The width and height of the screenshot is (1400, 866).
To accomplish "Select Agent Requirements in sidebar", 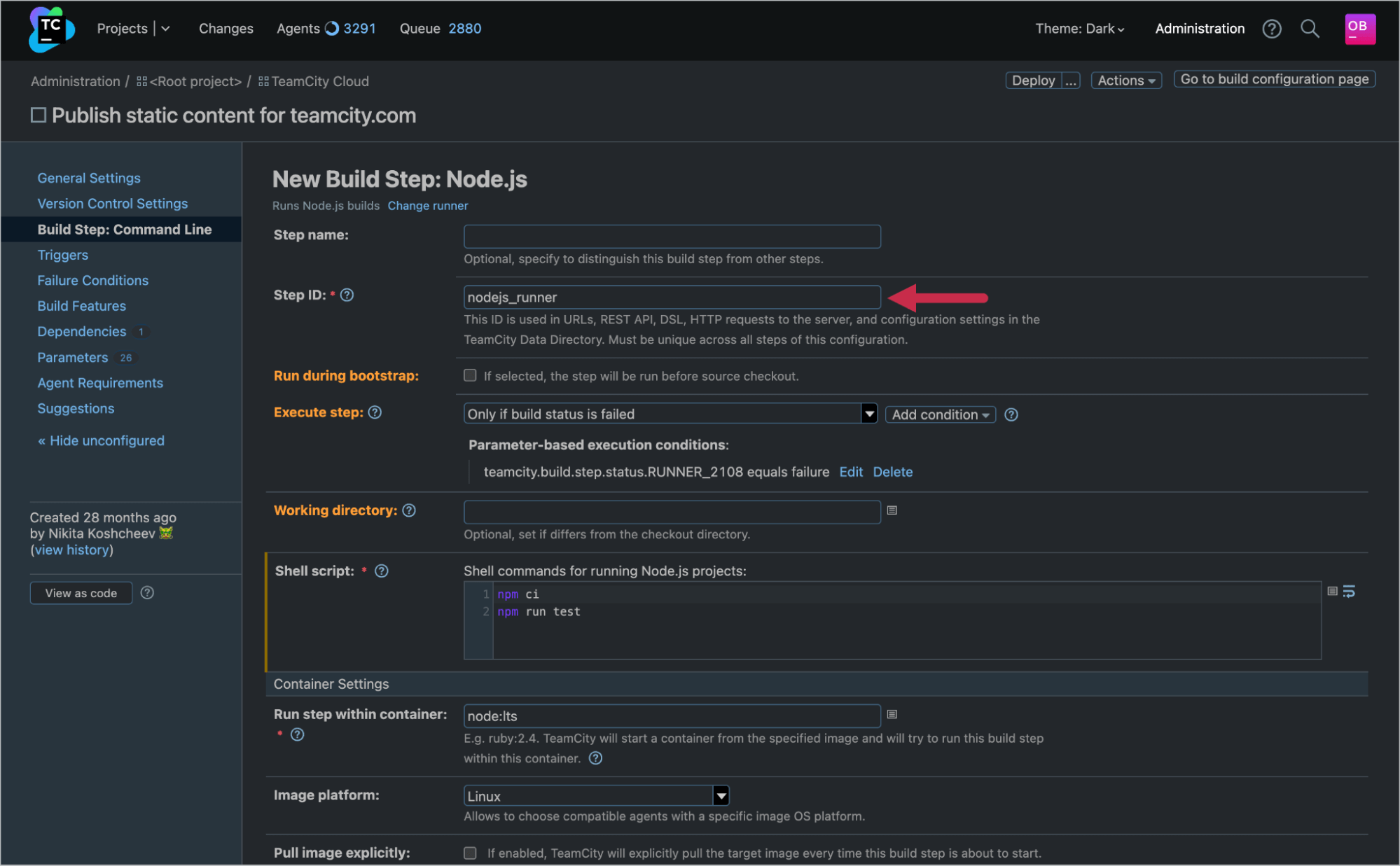I will [x=100, y=383].
